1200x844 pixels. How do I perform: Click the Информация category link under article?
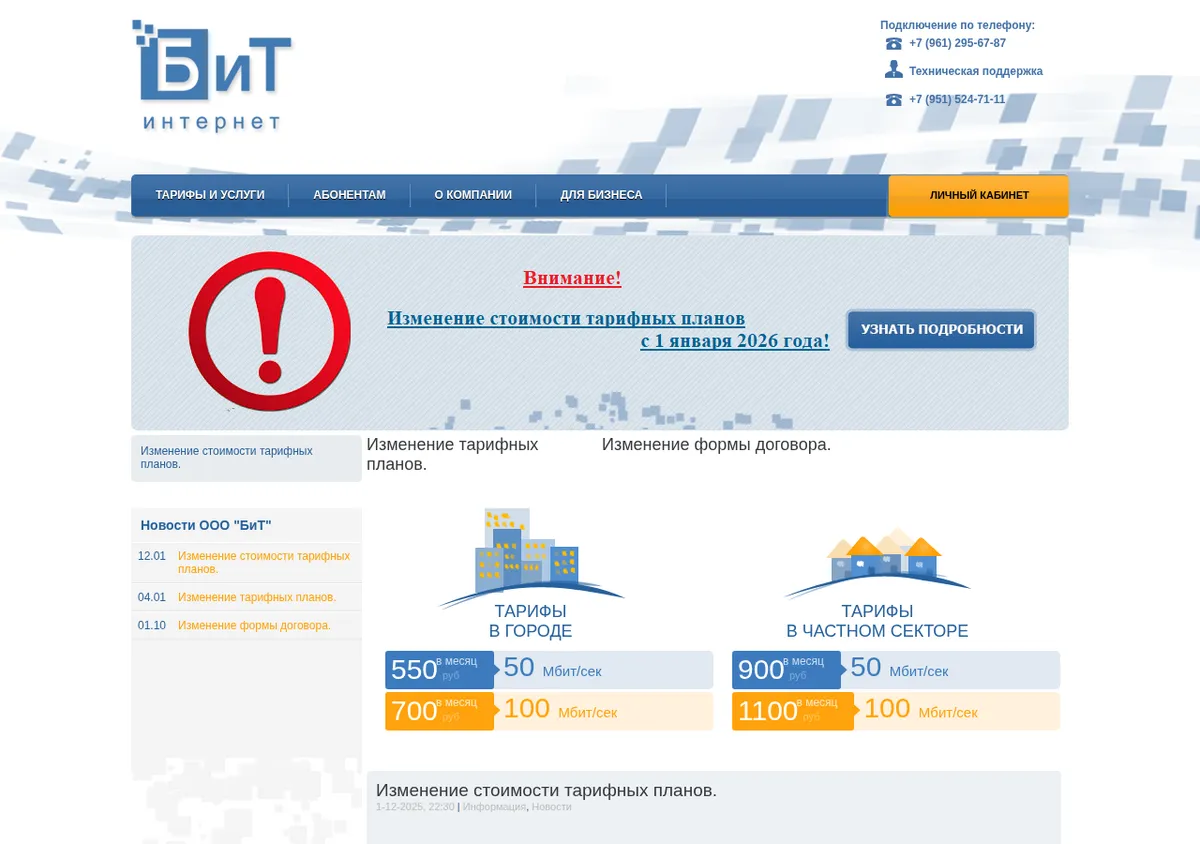(x=494, y=807)
